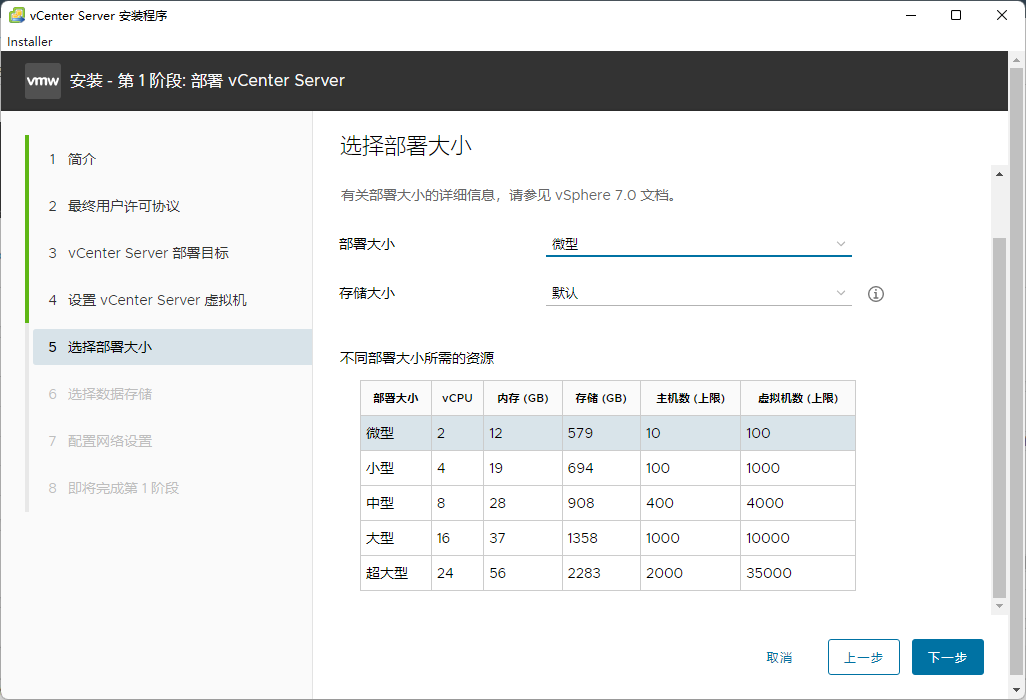Maximize the installer window
Image resolution: width=1026 pixels, height=700 pixels.
click(956, 15)
